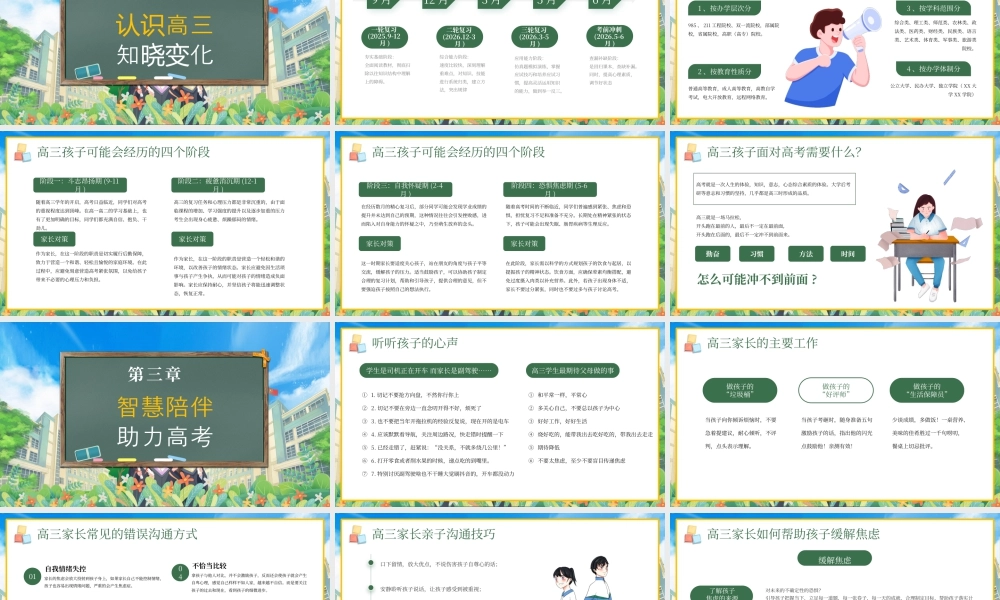Open the four-stages slide showing 阶段一 and 阶段二

165,223
